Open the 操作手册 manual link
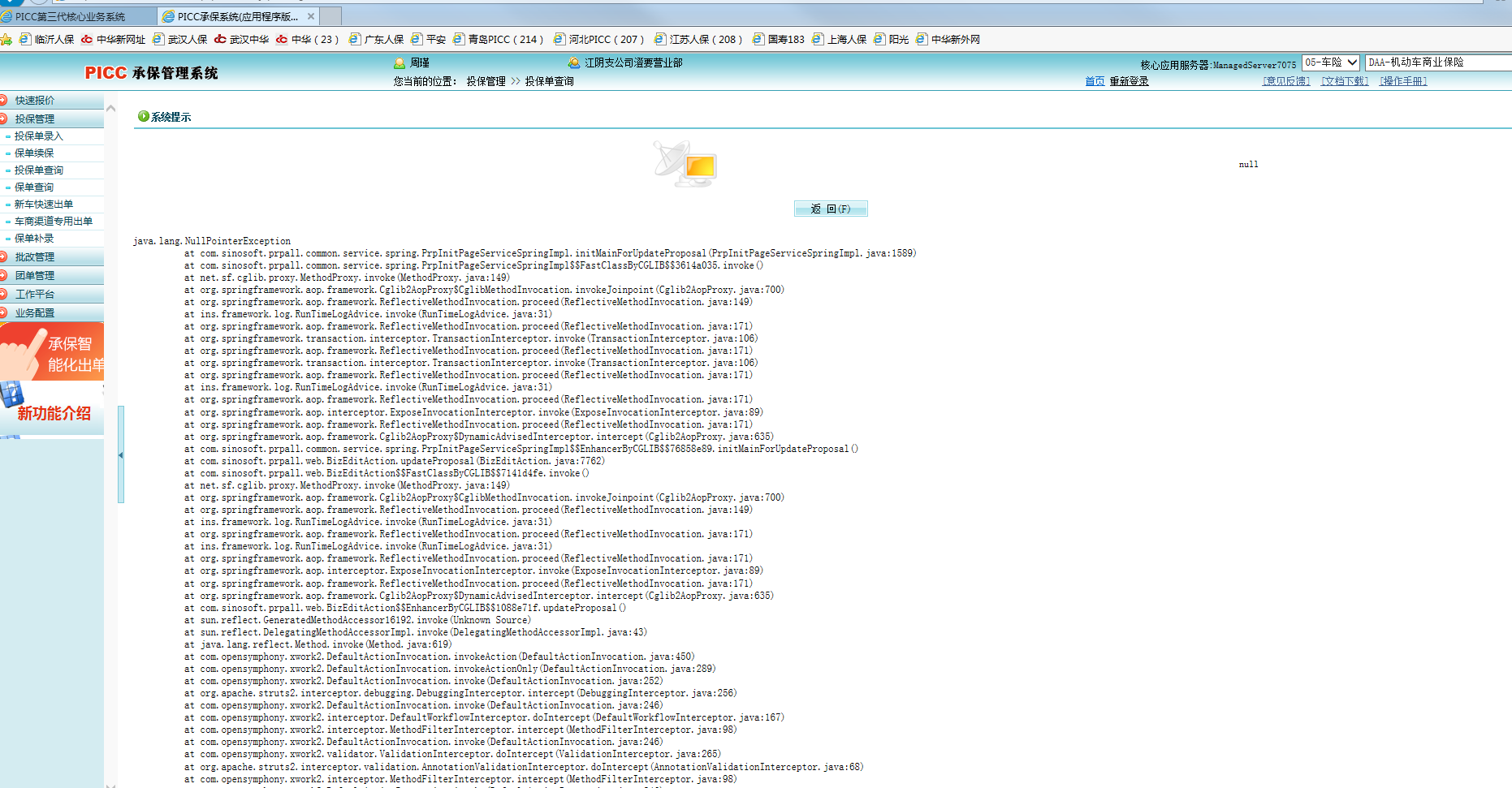 point(1403,81)
